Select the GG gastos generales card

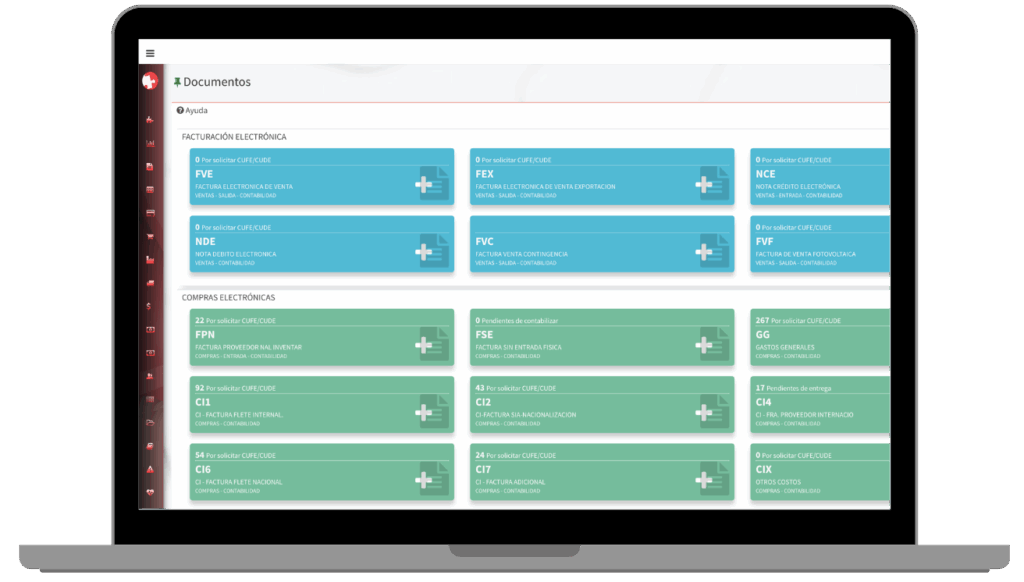pyautogui.click(x=820, y=337)
